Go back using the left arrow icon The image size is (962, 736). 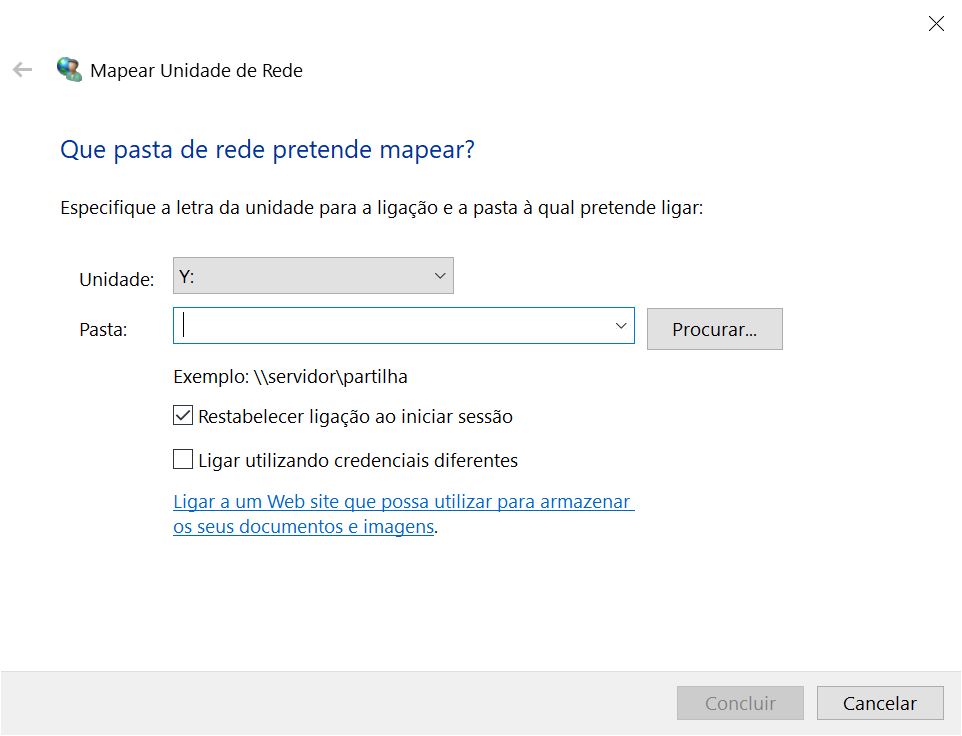[22, 70]
